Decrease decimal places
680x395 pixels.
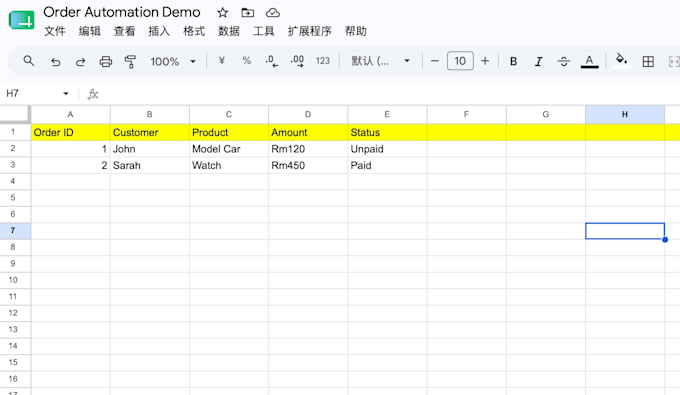point(272,61)
